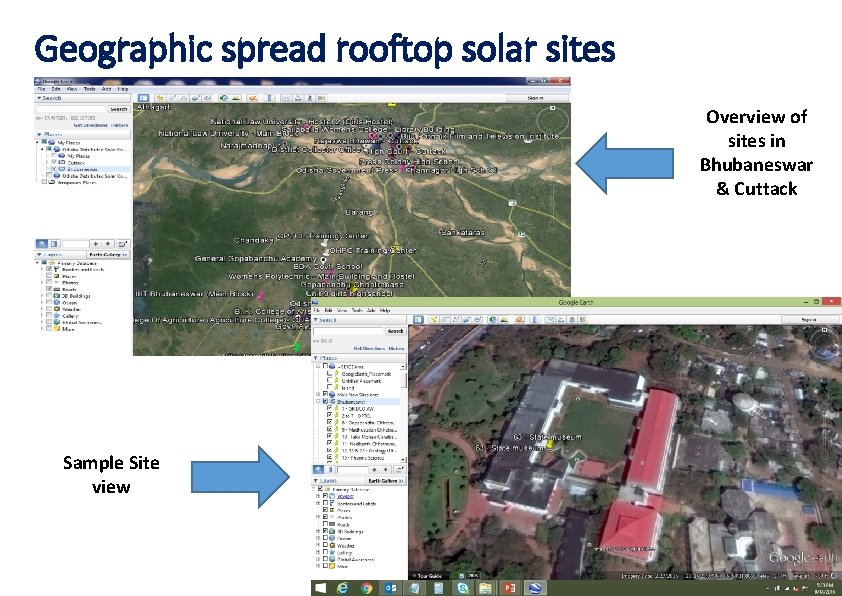
Task: Toggle sidebar button in front Google Earth toolbar
Action: click(x=418, y=319)
